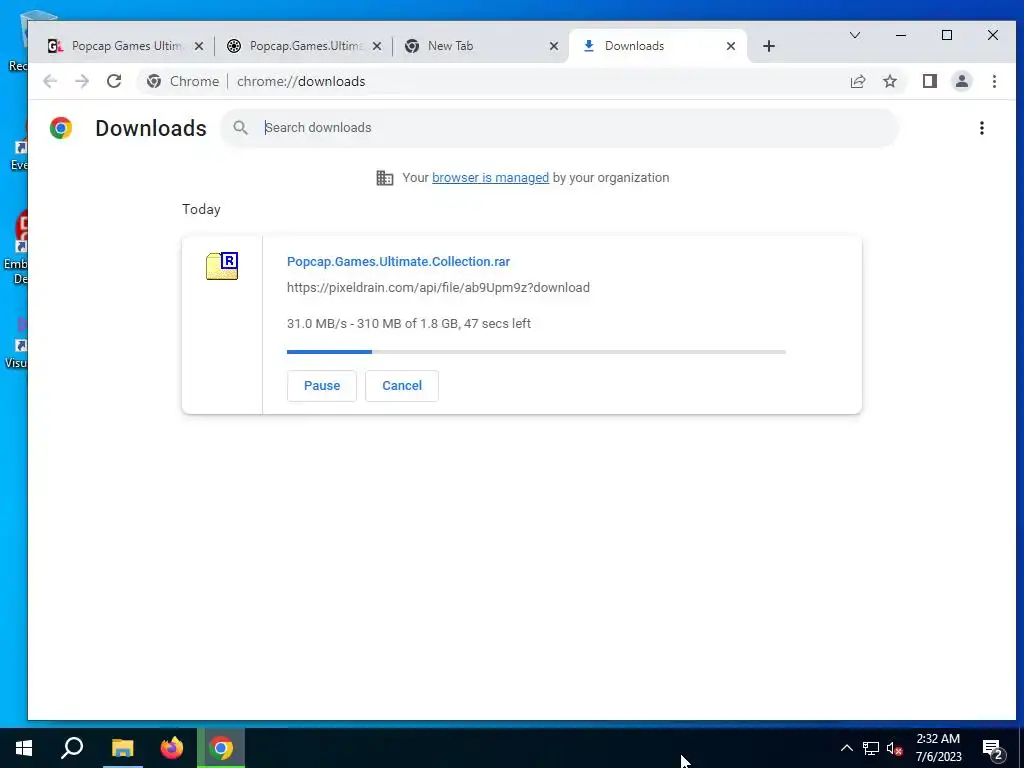Open the Windows Start menu
This screenshot has height=768, width=1024.
coord(24,748)
